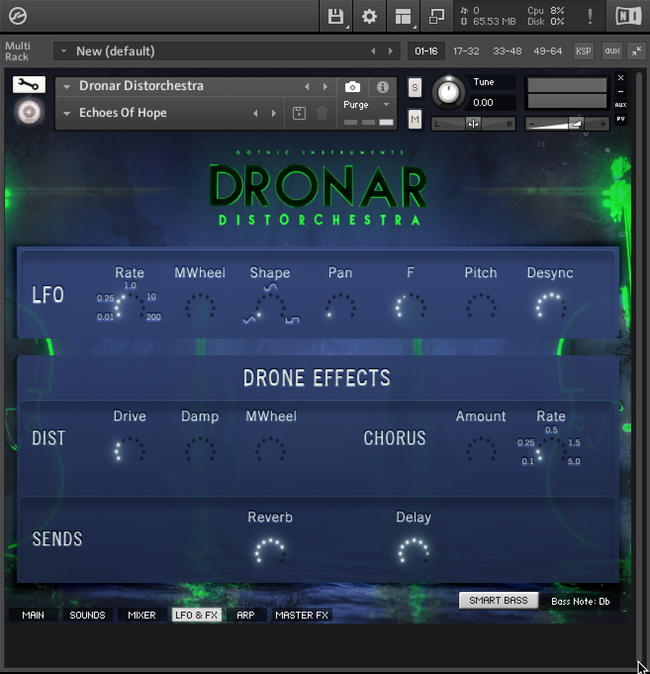Open the save (floppy disk) menu
This screenshot has height=674, width=650.
336,17
